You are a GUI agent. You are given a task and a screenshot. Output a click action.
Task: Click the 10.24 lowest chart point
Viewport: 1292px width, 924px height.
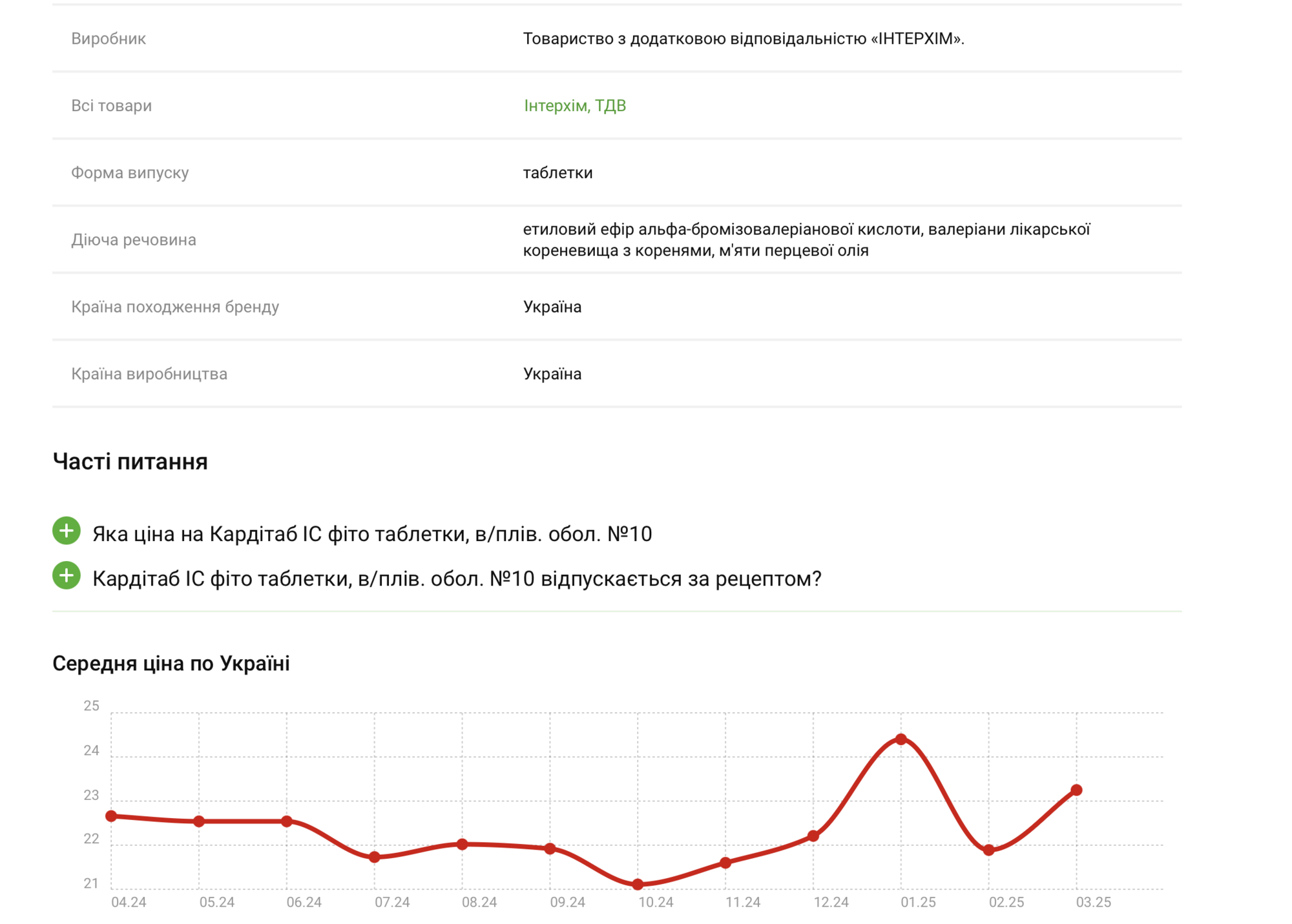click(x=638, y=884)
